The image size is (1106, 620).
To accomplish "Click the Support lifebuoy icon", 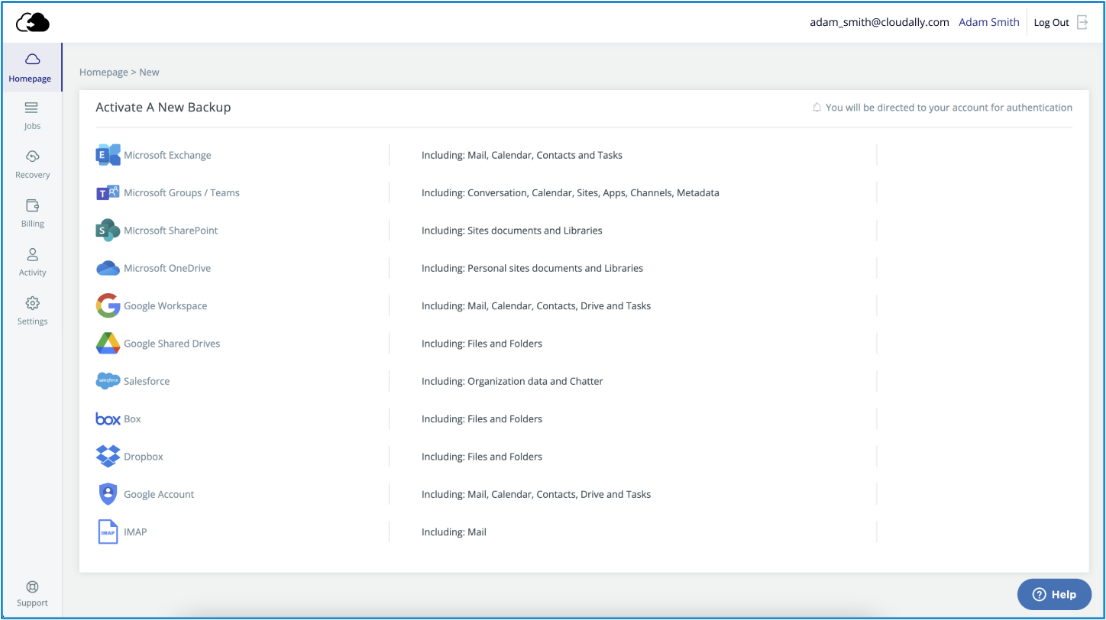I will [x=32, y=587].
